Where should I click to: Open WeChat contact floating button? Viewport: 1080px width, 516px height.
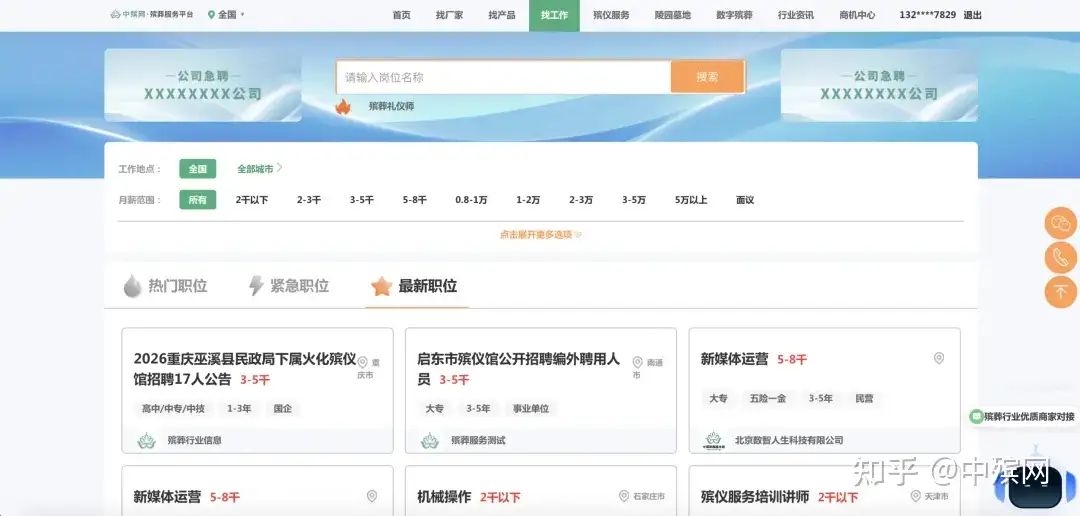[1061, 223]
